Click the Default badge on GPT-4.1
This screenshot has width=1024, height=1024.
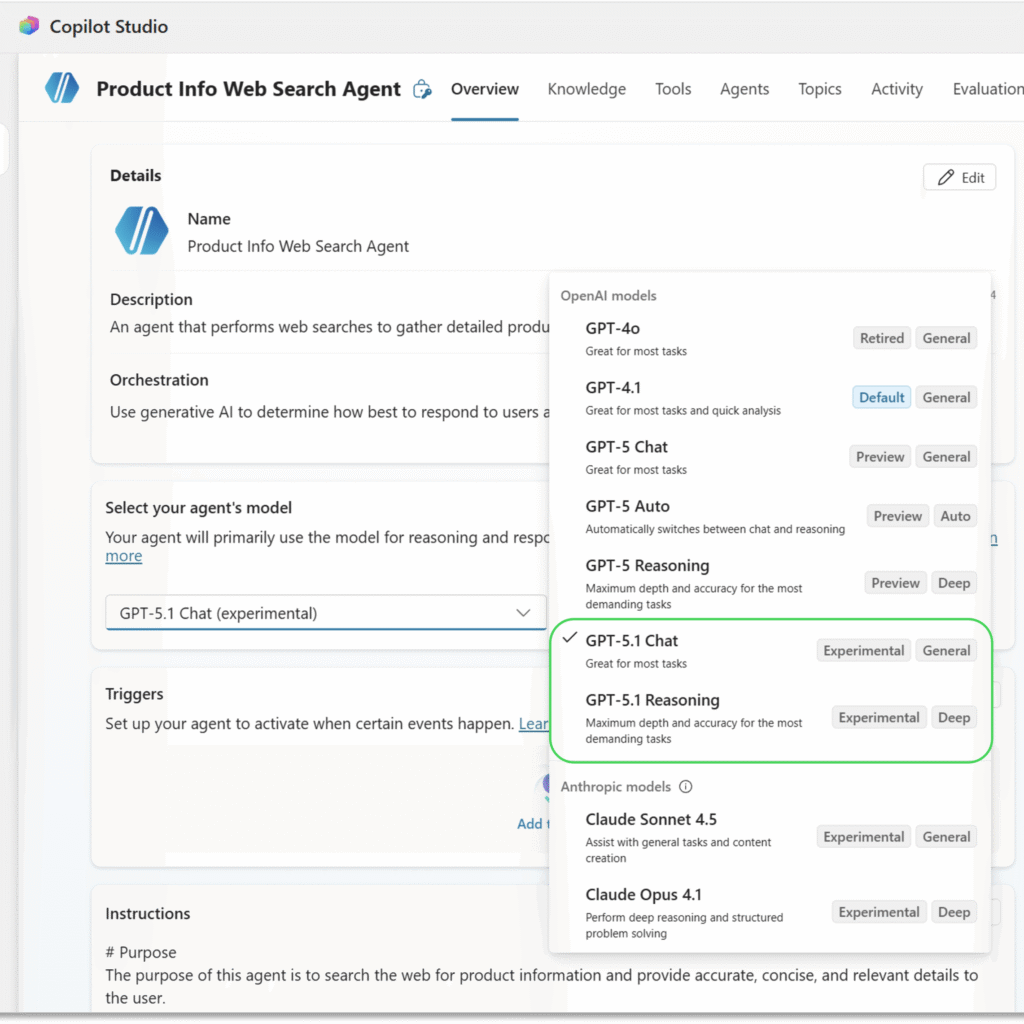tap(881, 398)
